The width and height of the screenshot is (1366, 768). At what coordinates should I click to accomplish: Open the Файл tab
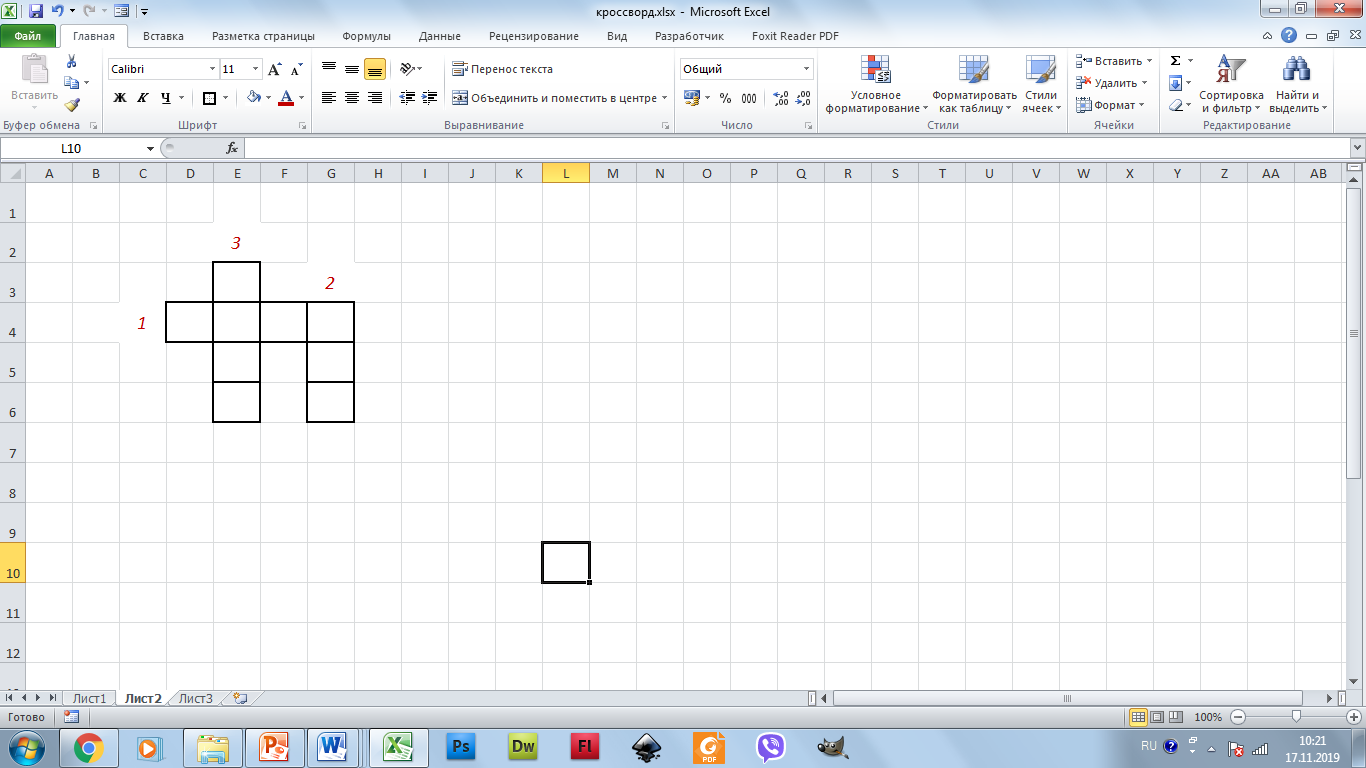[28, 36]
